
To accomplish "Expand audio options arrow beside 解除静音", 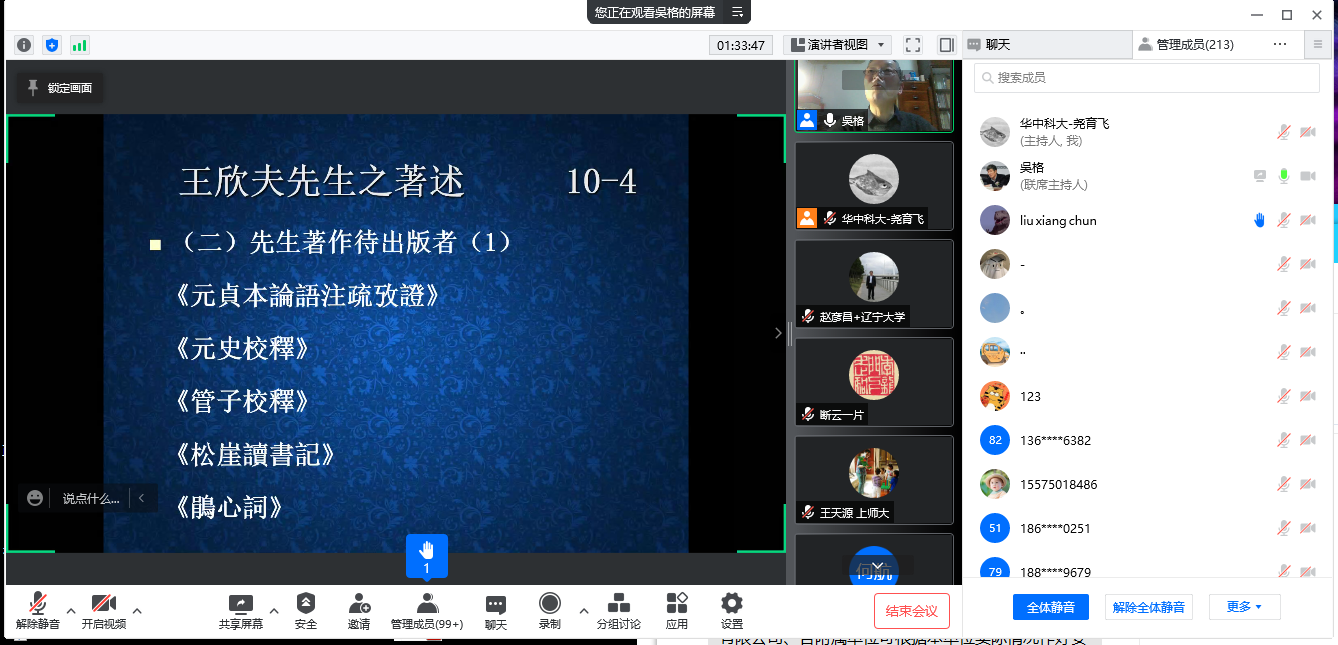I will click(x=70, y=611).
